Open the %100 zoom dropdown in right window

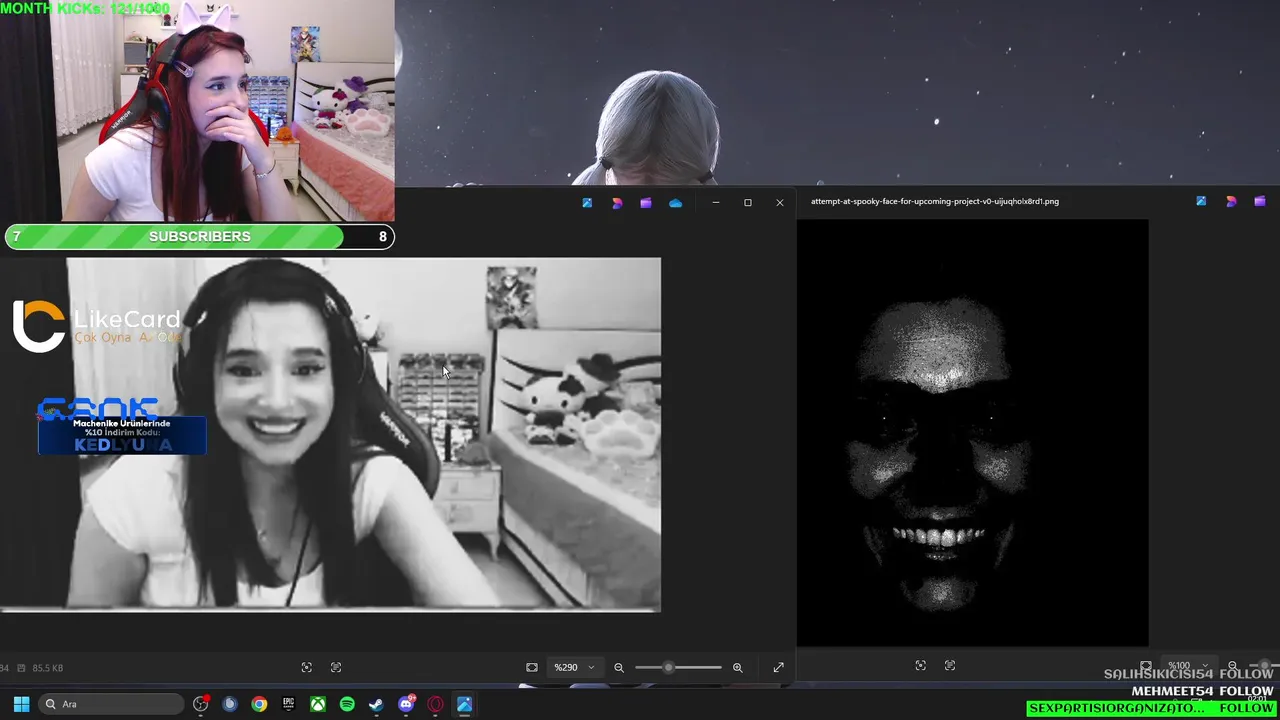tap(1187, 666)
